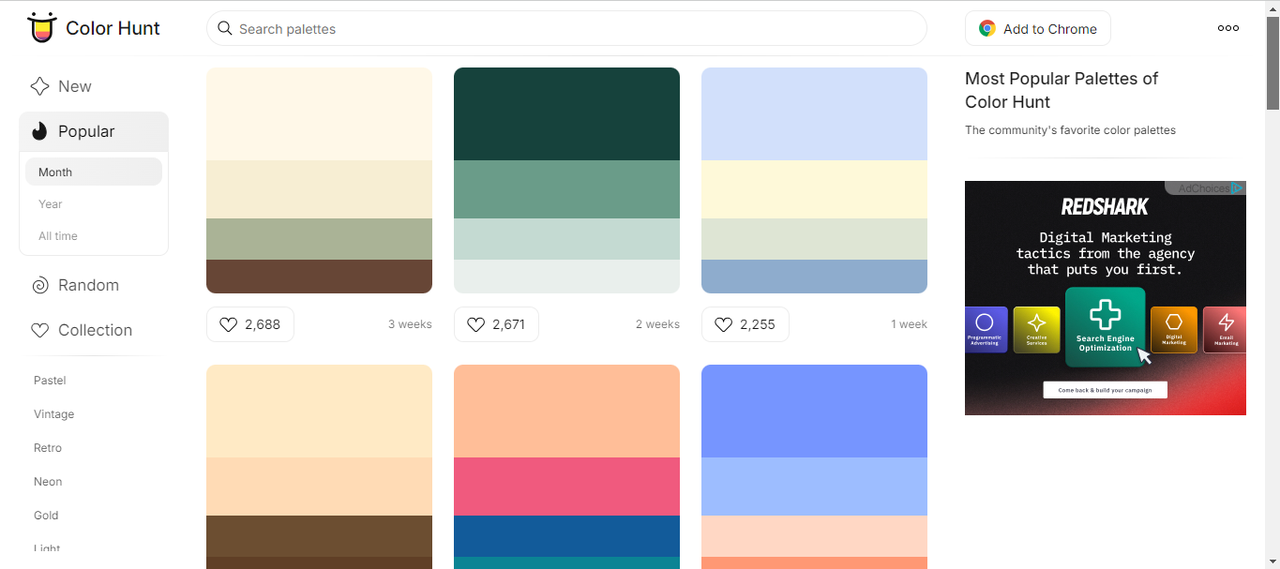Click the dark green swatch of second palette
The width and height of the screenshot is (1280, 569).
(567, 113)
